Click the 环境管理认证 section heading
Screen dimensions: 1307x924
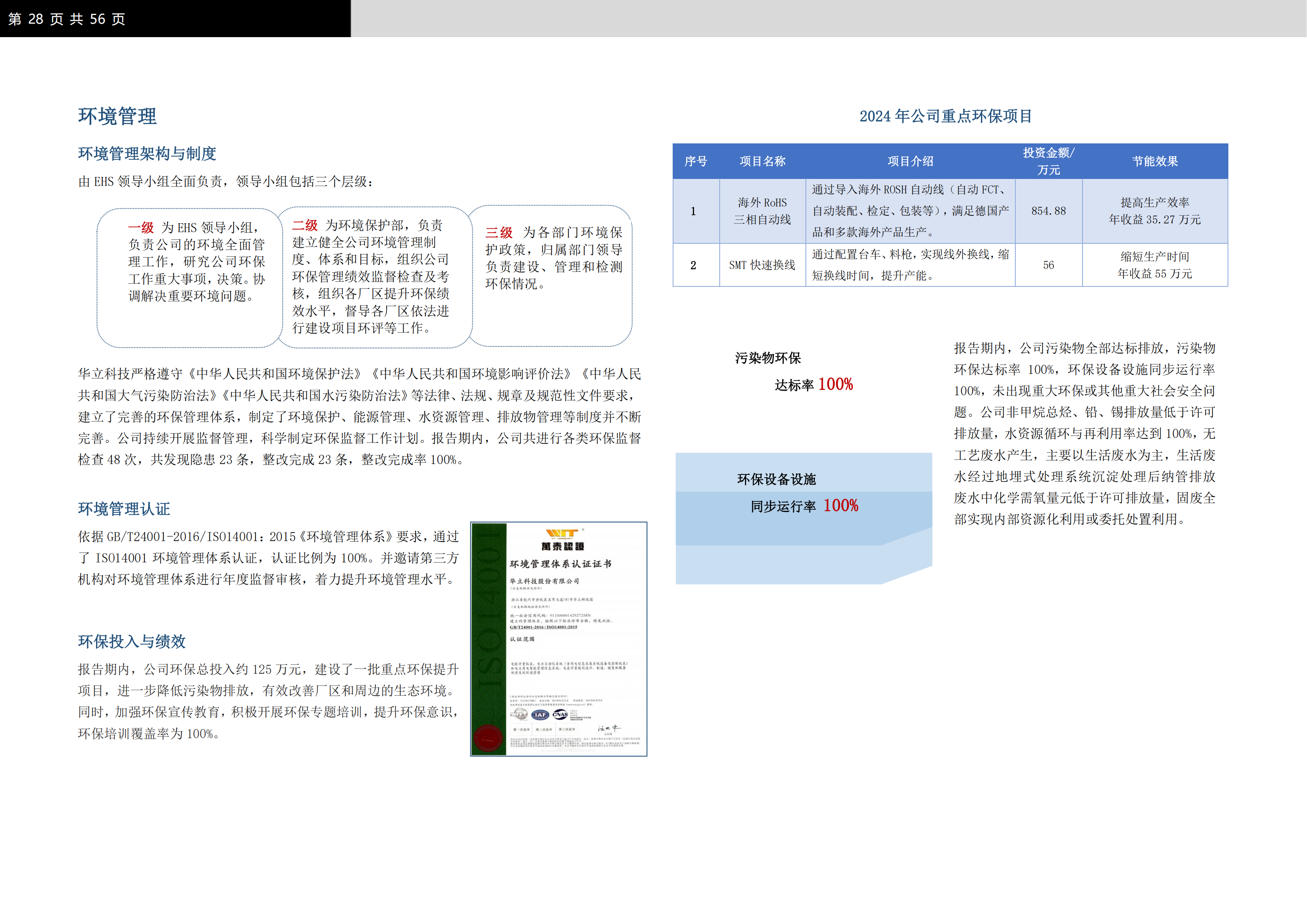[x=124, y=509]
